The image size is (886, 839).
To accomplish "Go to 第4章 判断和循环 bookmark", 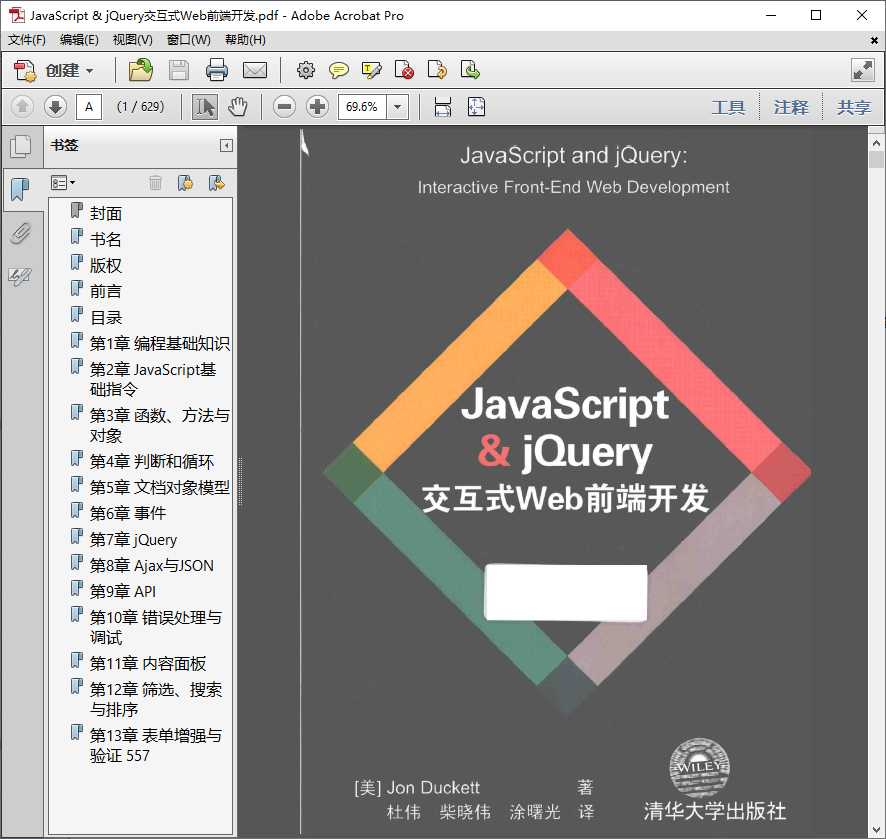I will (151, 462).
